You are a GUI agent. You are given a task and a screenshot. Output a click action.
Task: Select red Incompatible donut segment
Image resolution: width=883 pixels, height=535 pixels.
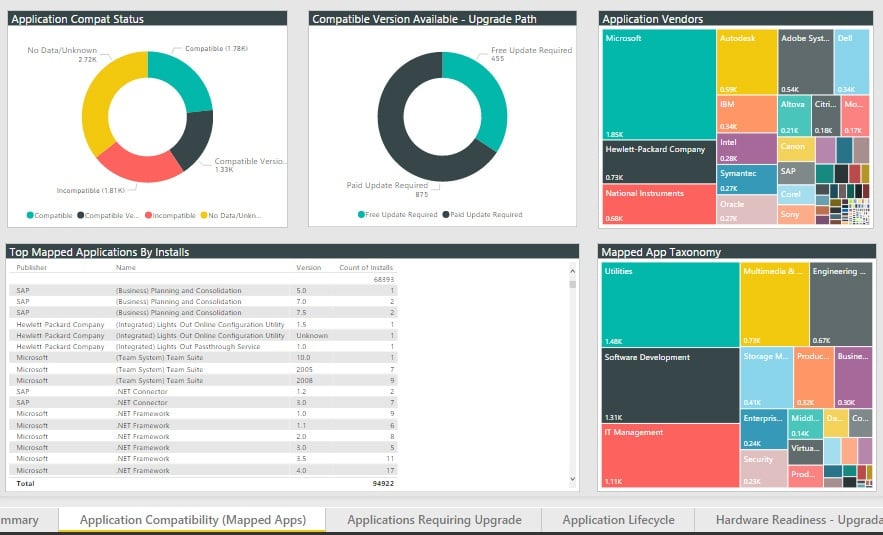[140, 164]
